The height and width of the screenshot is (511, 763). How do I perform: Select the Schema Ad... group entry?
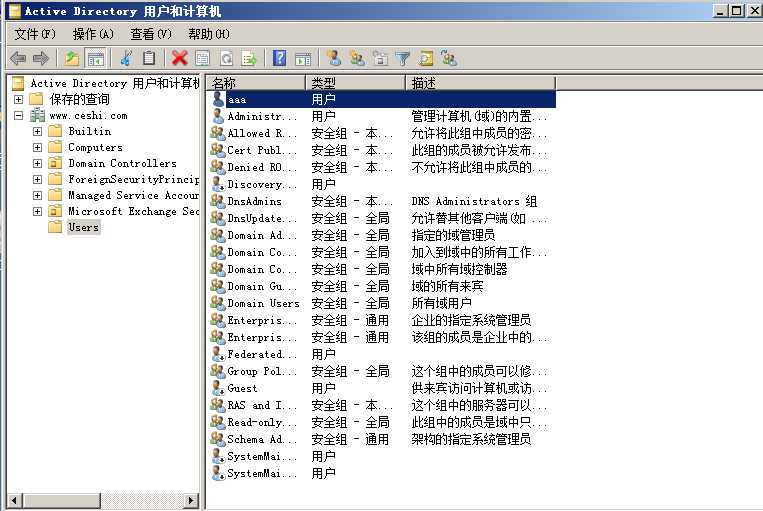262,439
